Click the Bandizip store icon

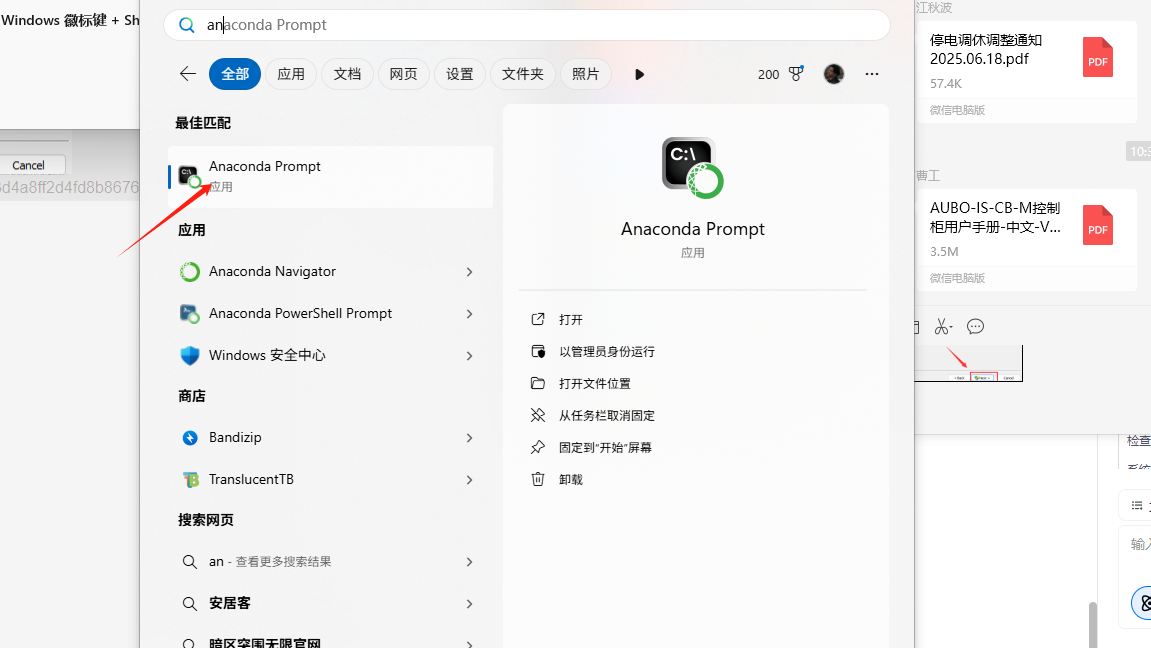pos(189,437)
